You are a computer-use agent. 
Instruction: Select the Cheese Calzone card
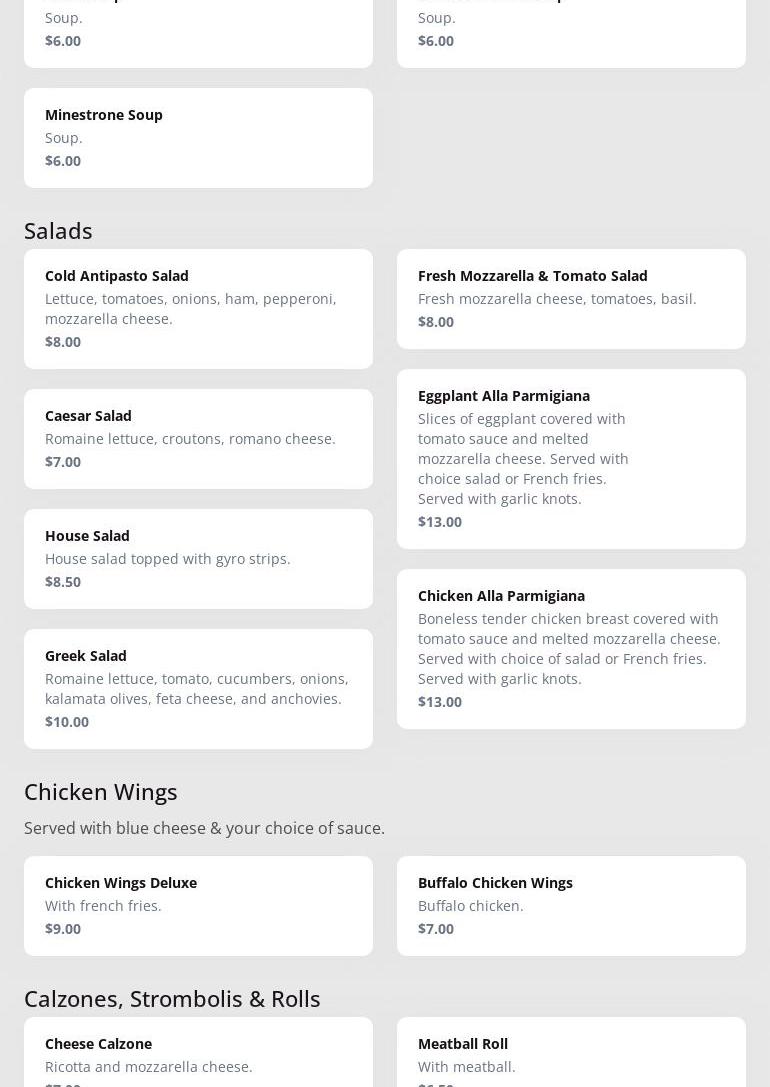(198, 1055)
